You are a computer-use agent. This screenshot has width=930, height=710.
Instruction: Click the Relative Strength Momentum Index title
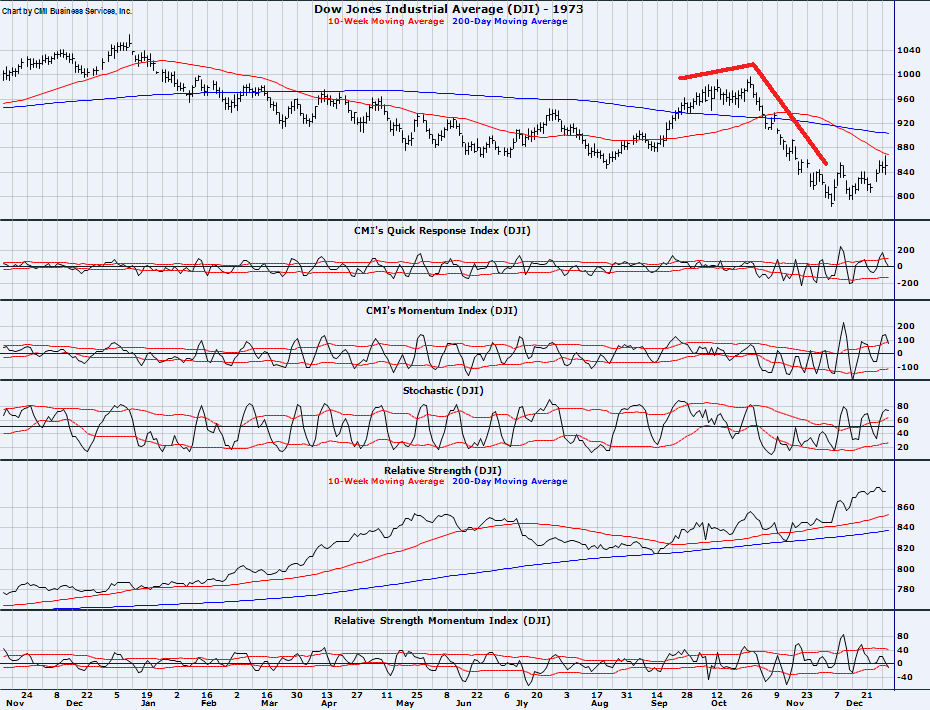point(442,621)
